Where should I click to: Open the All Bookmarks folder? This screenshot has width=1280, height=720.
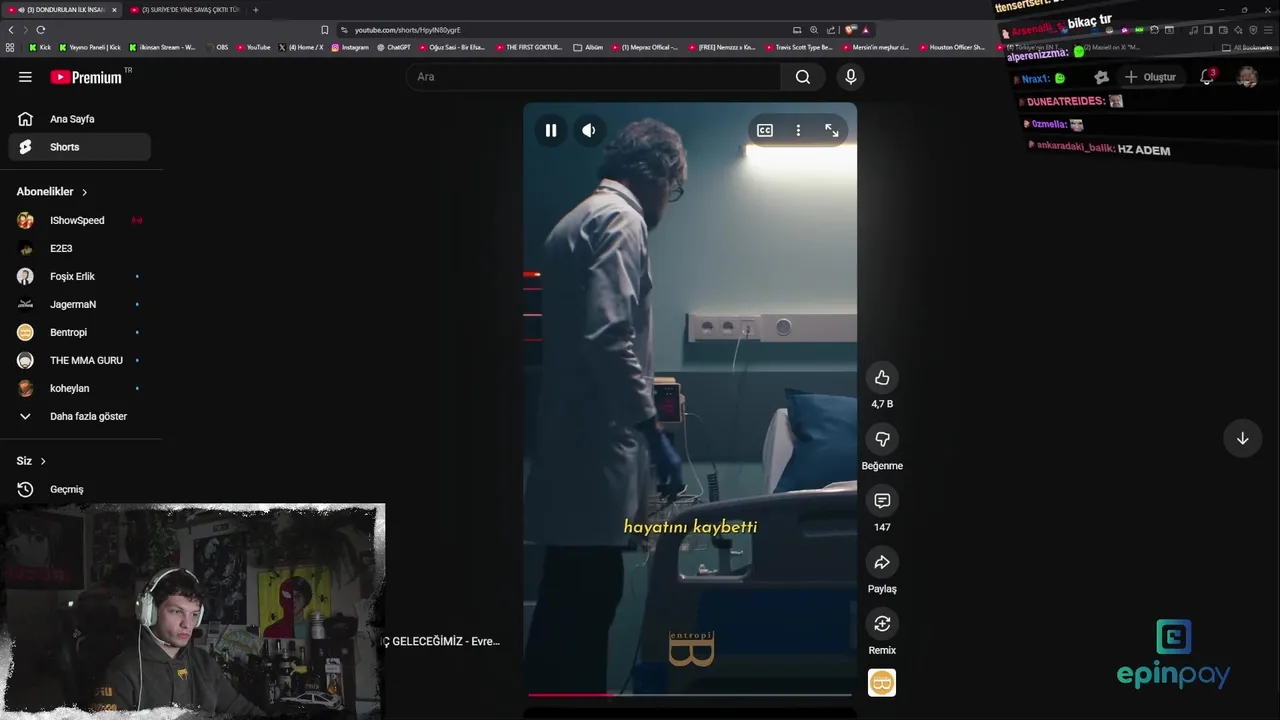click(x=1247, y=47)
